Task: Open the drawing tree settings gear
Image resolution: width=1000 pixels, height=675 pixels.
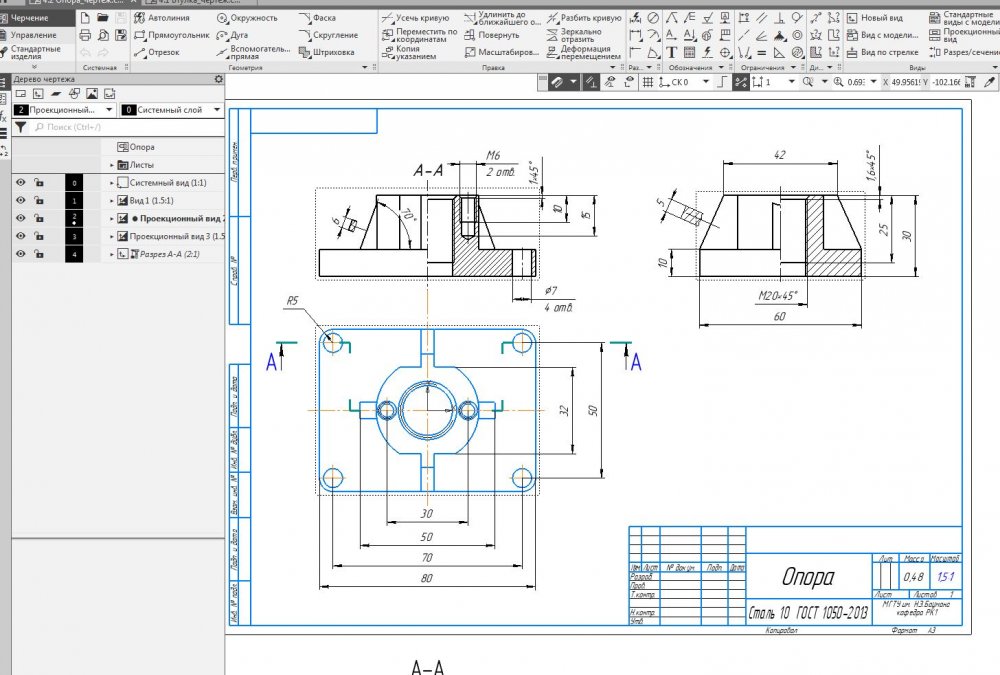Action: pos(218,78)
